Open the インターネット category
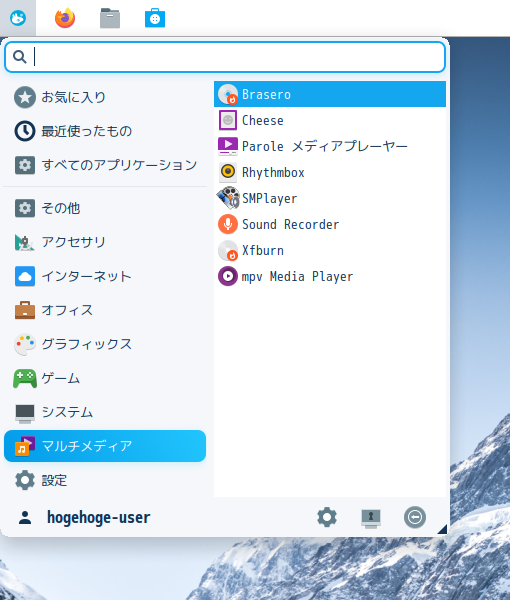This screenshot has height=600, width=510. [105, 276]
